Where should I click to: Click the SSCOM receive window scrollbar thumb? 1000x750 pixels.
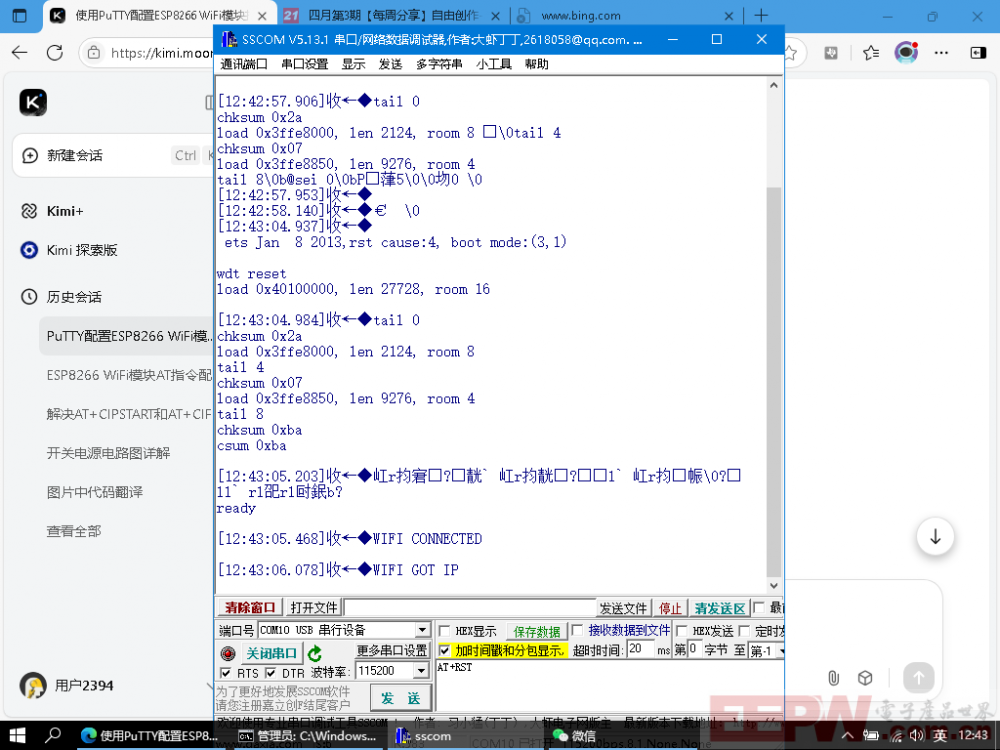773,381
